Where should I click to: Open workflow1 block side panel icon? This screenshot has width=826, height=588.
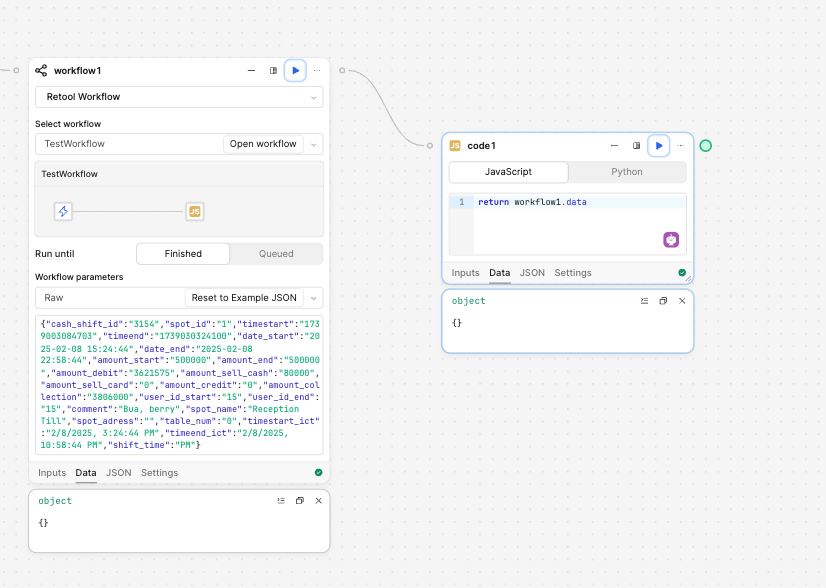point(273,71)
